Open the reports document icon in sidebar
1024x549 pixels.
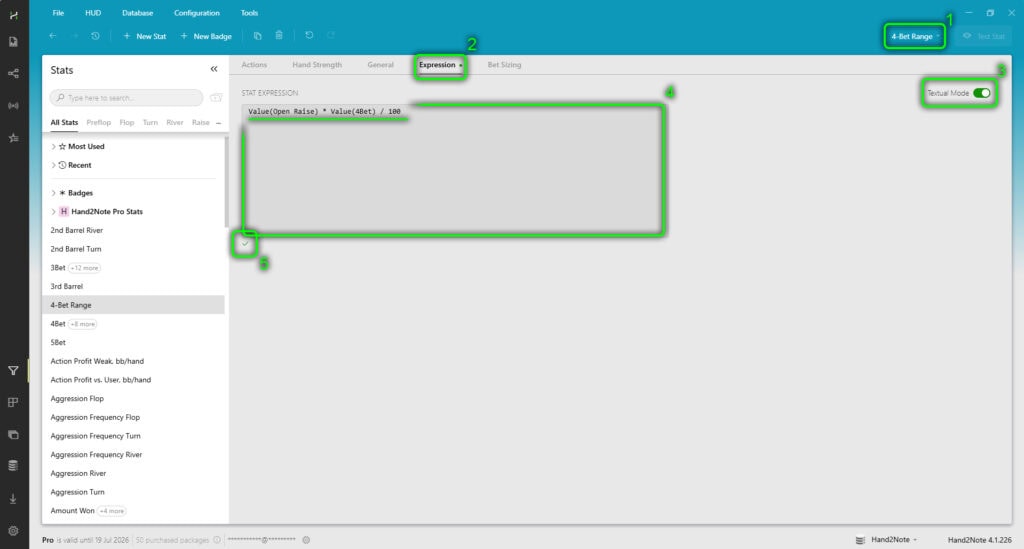tap(13, 42)
